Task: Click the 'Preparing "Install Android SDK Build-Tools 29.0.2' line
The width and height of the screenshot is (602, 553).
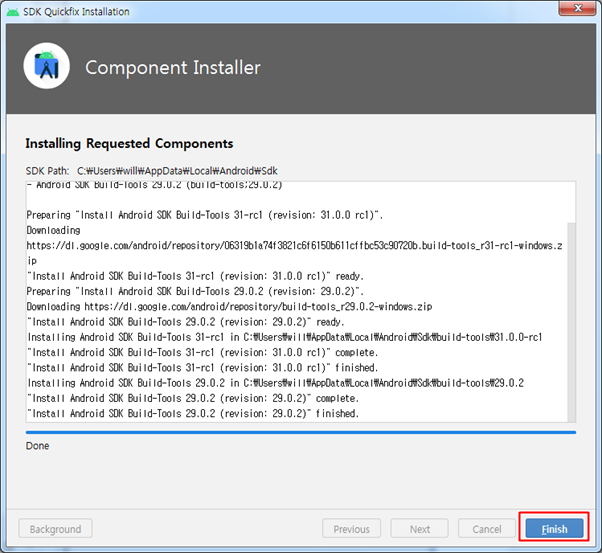Action: pyautogui.click(x=195, y=291)
